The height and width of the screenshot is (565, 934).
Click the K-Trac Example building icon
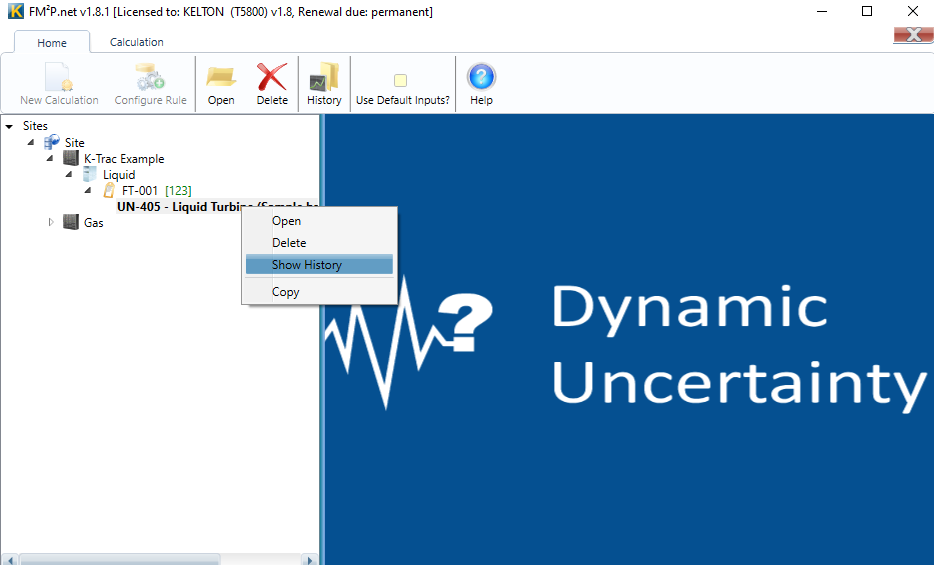click(x=71, y=158)
